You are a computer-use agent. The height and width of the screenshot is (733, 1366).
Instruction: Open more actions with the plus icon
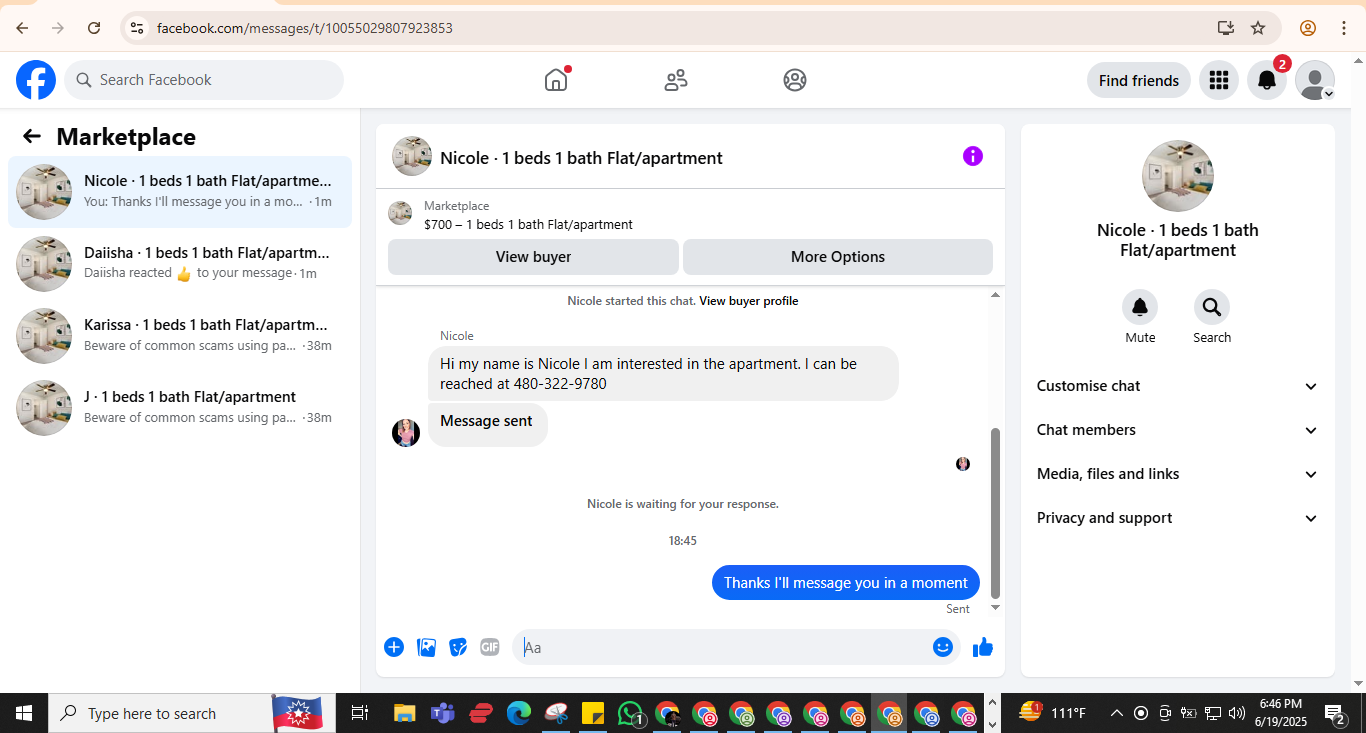tap(394, 647)
